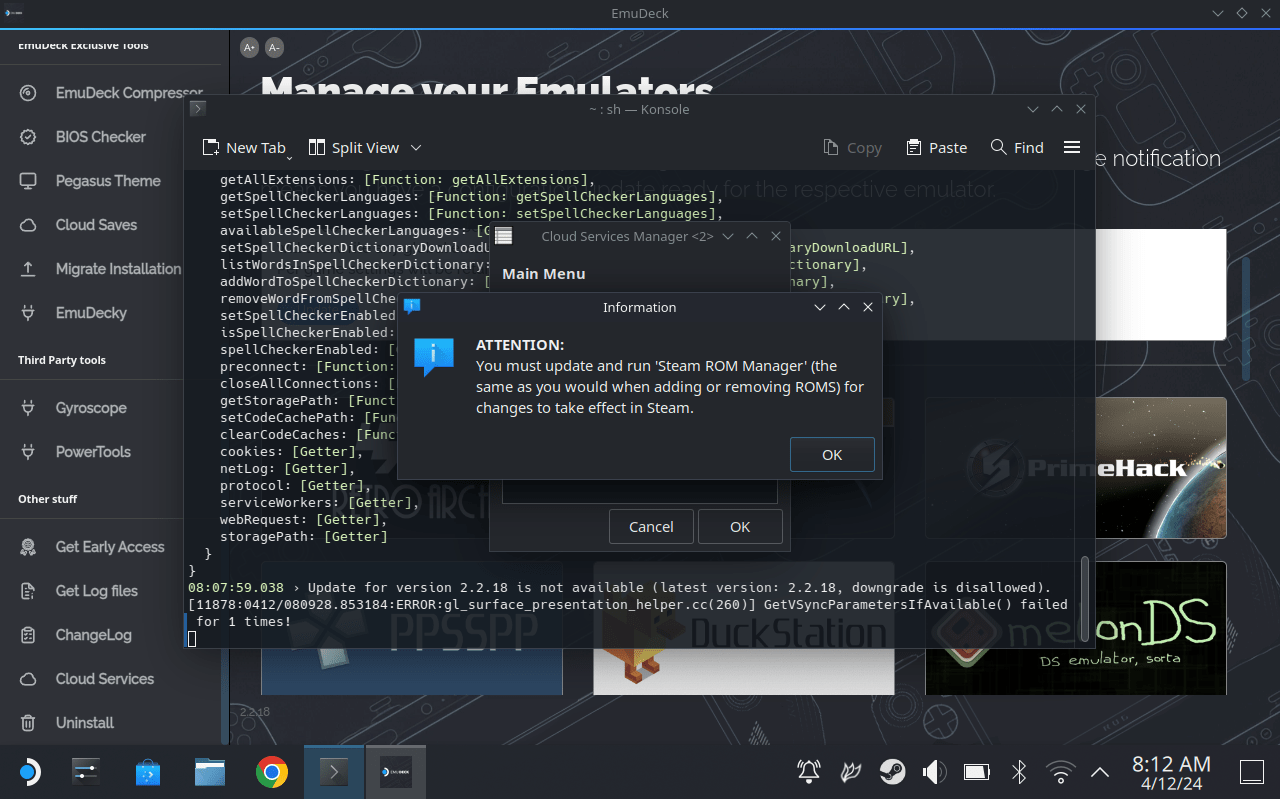Click OK in Information dialog
The width and height of the screenshot is (1280, 799).
pos(832,454)
